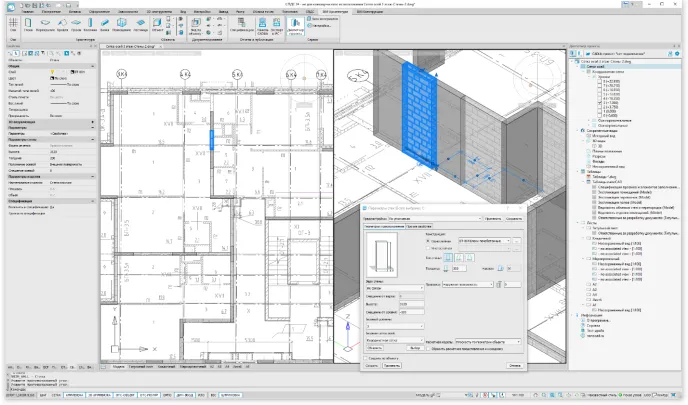
Task: Check the bottom-left checkbox in wall dialog
Action: (x=367, y=357)
